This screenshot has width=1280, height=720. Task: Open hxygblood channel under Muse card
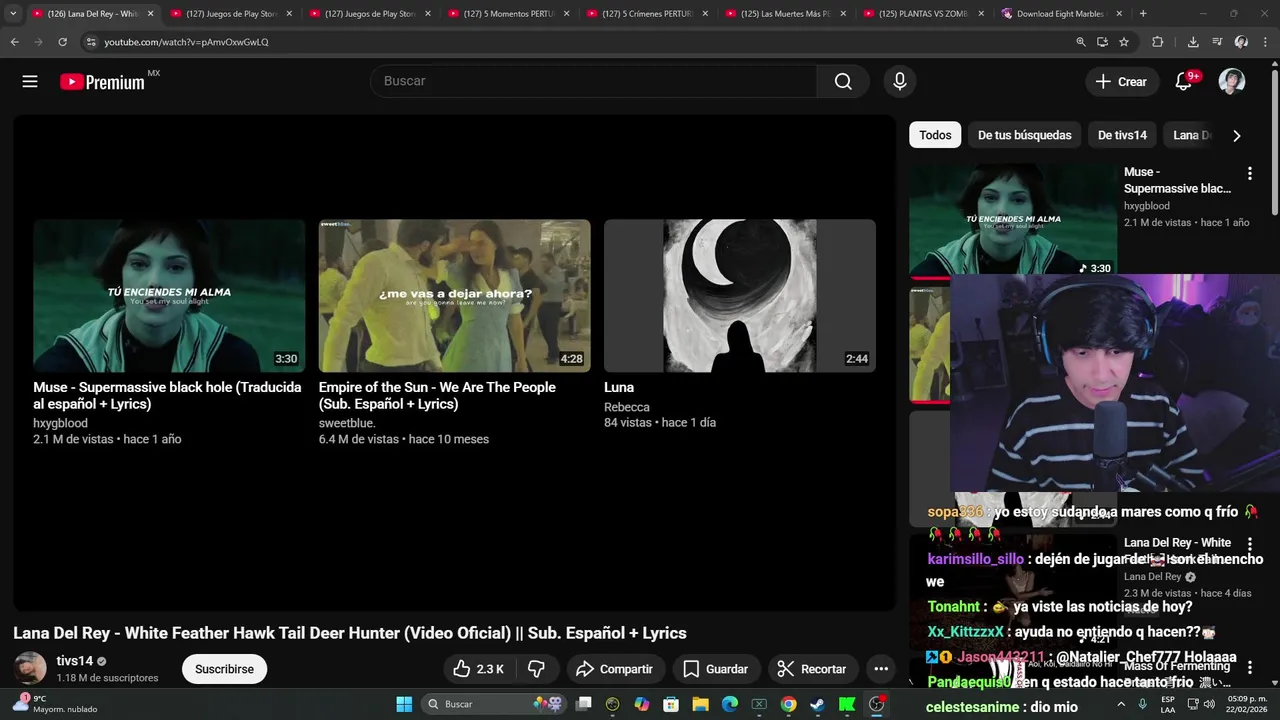coord(60,423)
